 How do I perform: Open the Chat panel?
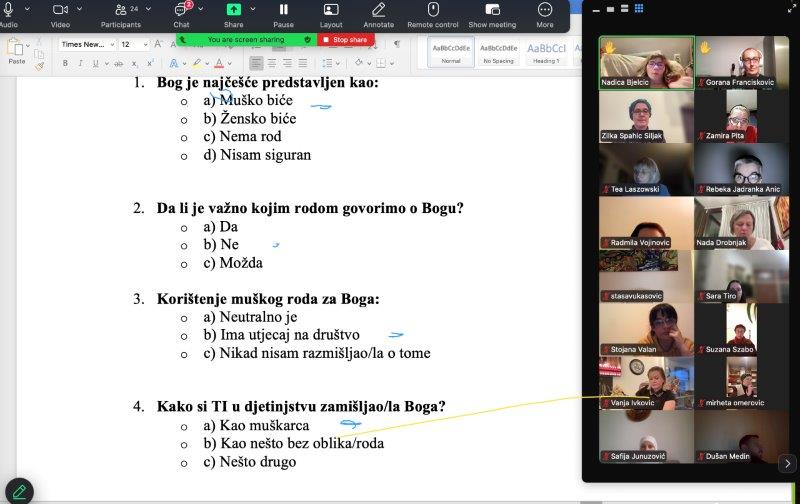tap(180, 10)
